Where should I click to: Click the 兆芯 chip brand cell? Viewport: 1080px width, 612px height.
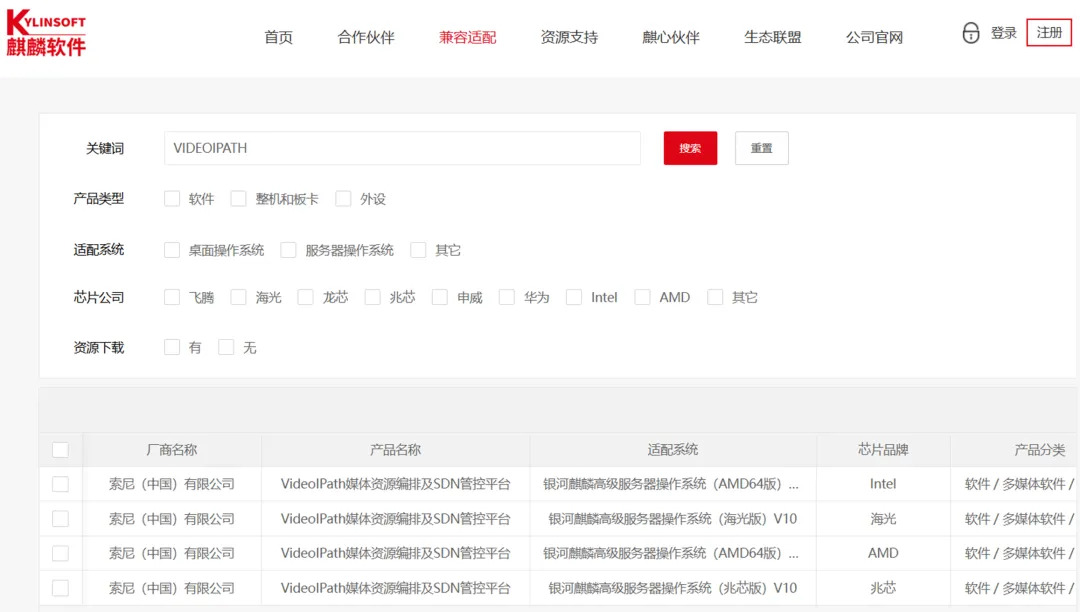click(883, 589)
